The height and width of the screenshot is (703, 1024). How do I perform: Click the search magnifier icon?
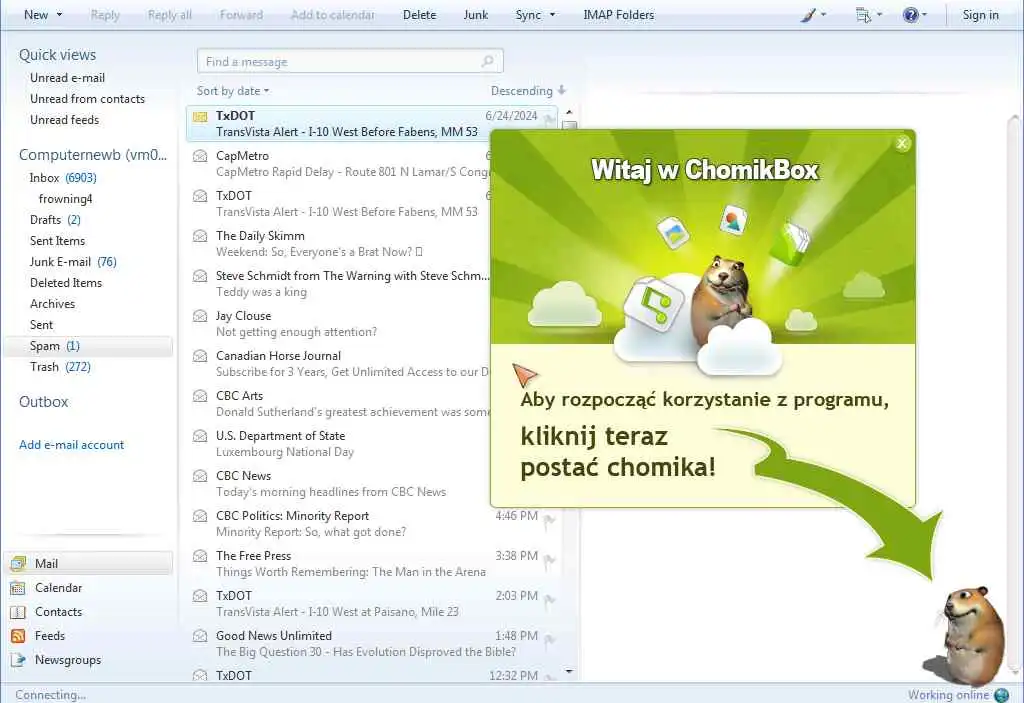coord(487,61)
